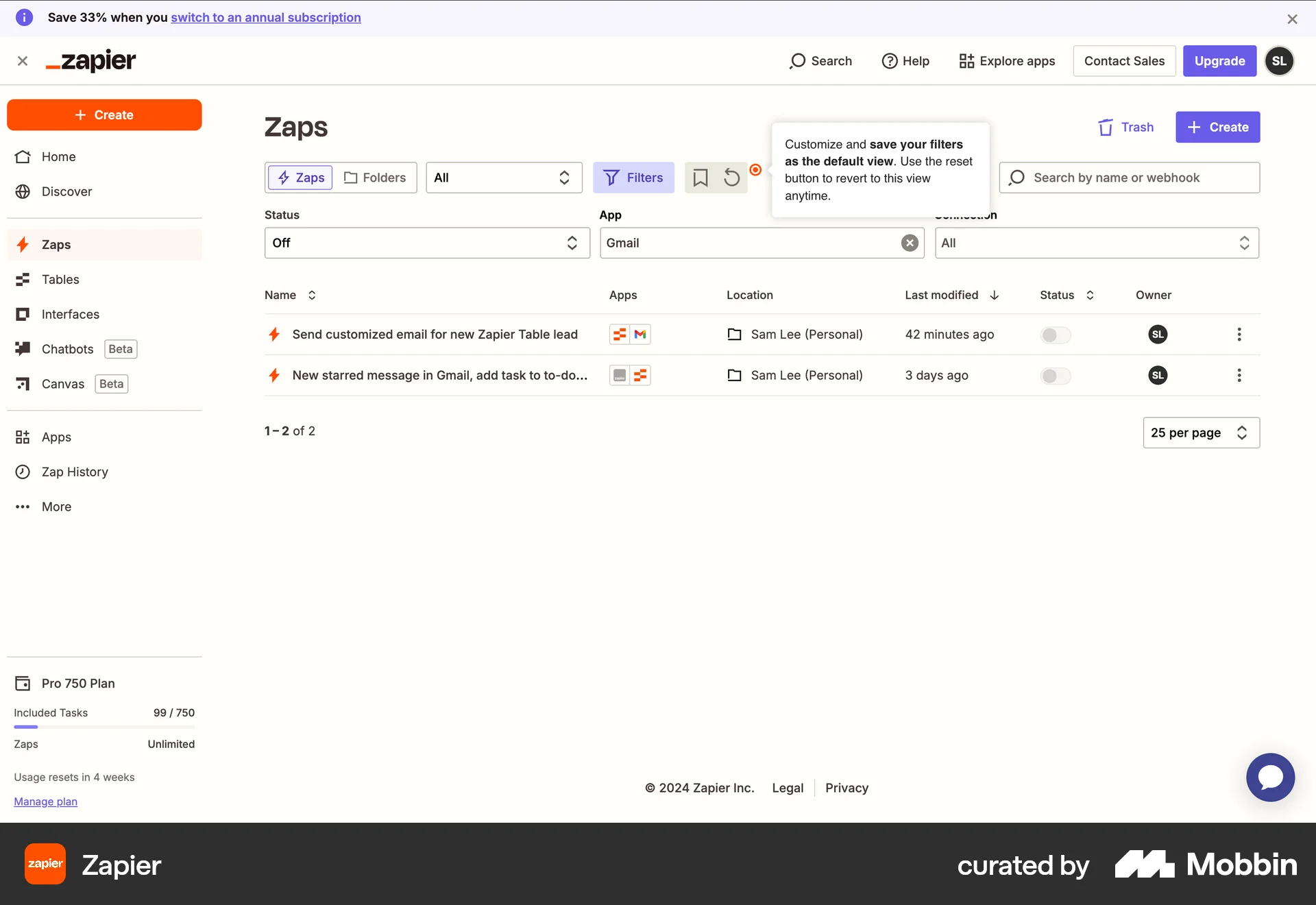Open the chat support widget
Viewport: 1316px width, 905px height.
pyautogui.click(x=1269, y=777)
